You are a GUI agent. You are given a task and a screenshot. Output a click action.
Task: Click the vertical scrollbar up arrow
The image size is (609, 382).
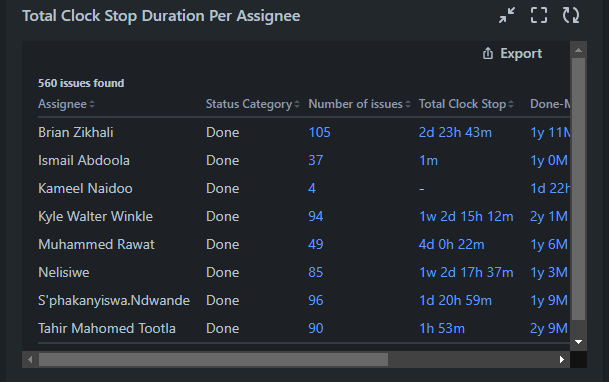point(578,50)
